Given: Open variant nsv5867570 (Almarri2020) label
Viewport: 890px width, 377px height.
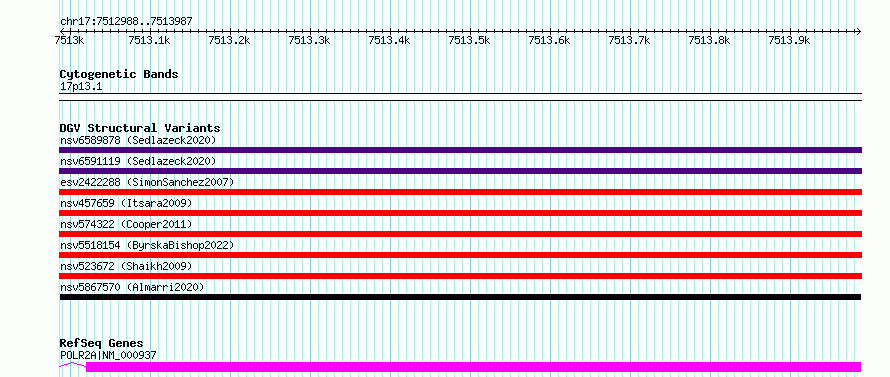Looking at the screenshot, I should [132, 287].
